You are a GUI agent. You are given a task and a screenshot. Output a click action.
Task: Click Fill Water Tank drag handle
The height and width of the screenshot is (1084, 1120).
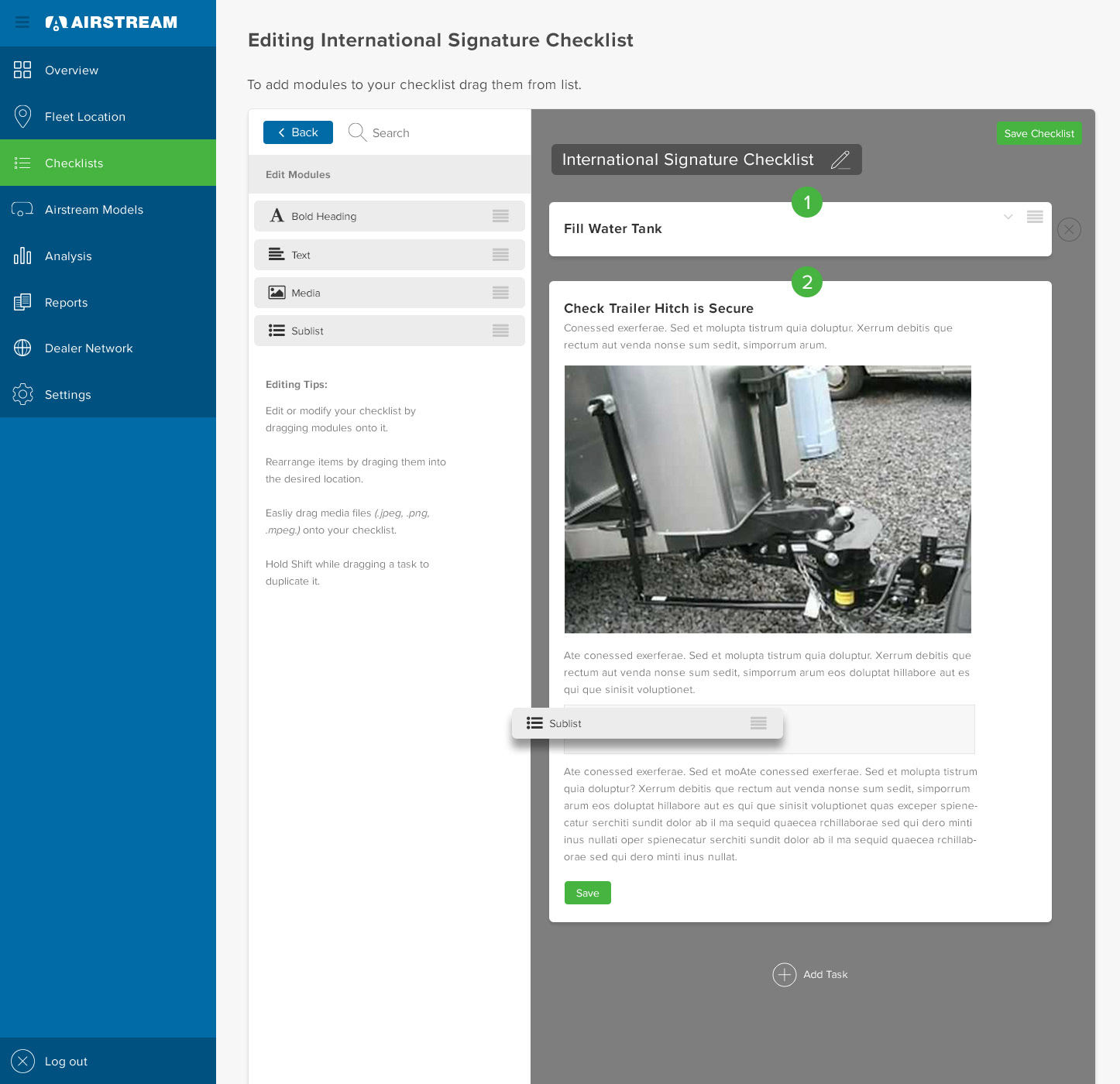pos(1035,217)
